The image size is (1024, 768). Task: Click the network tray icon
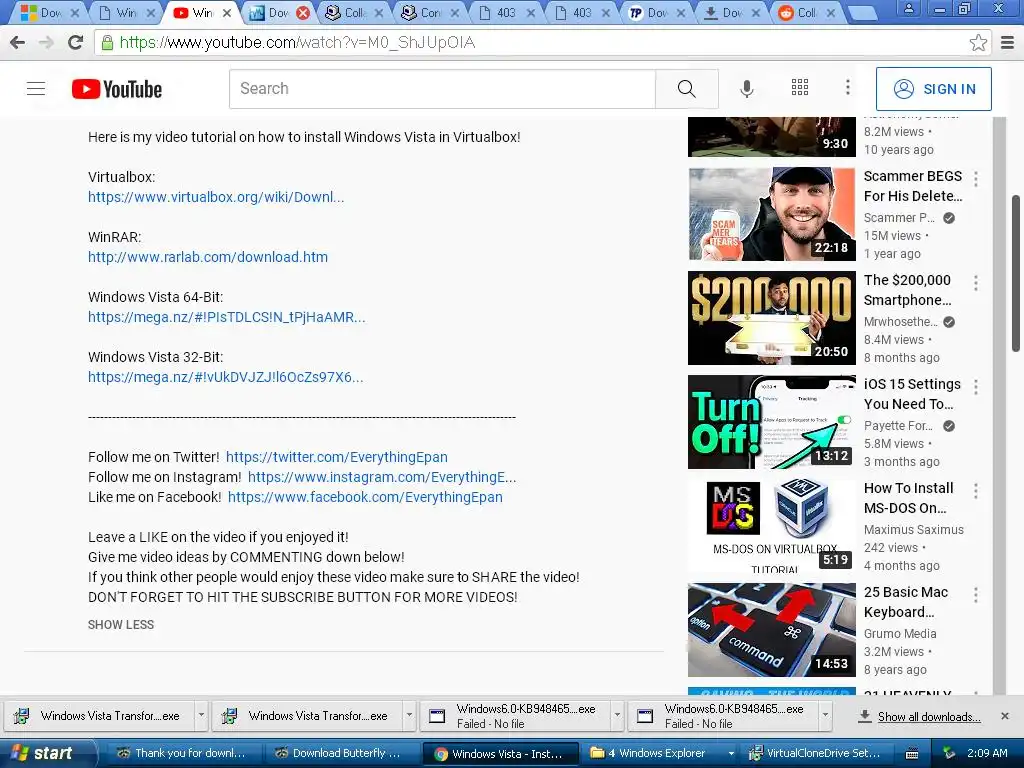pos(948,754)
